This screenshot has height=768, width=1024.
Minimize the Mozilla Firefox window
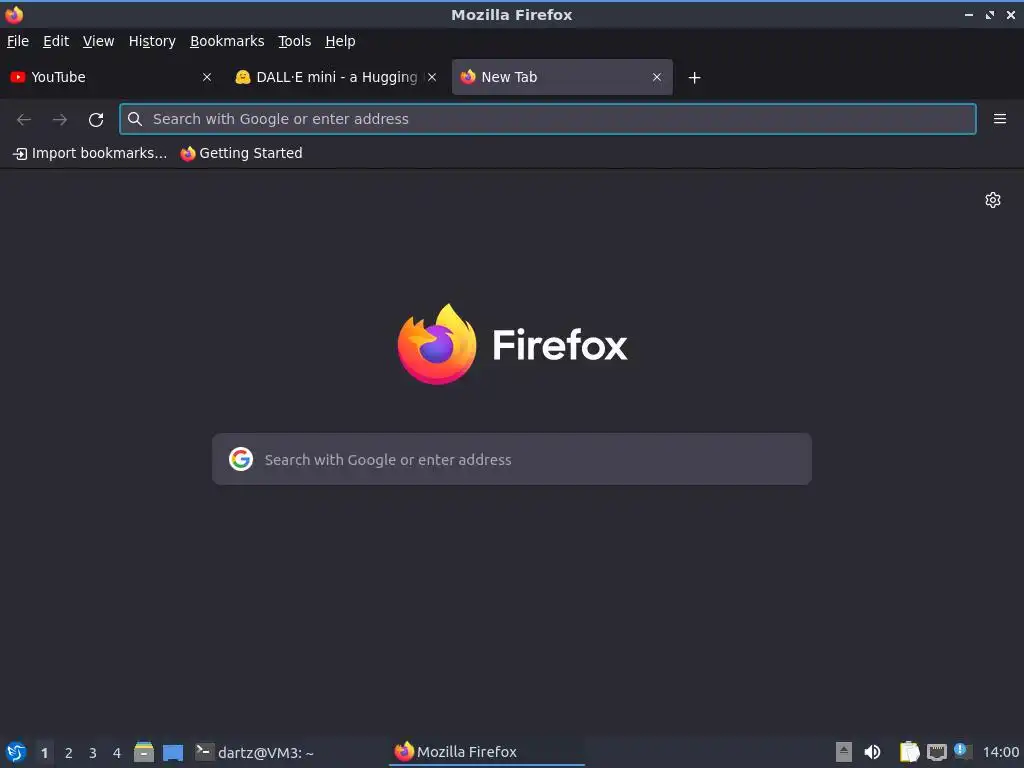[x=969, y=15]
